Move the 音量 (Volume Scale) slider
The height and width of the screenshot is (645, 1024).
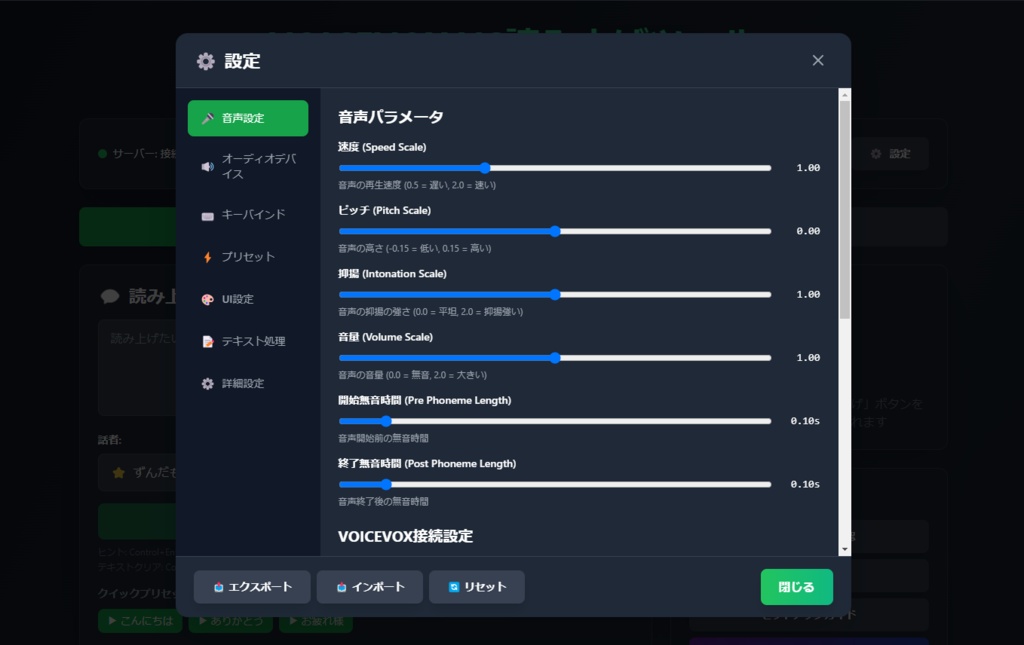point(554,357)
